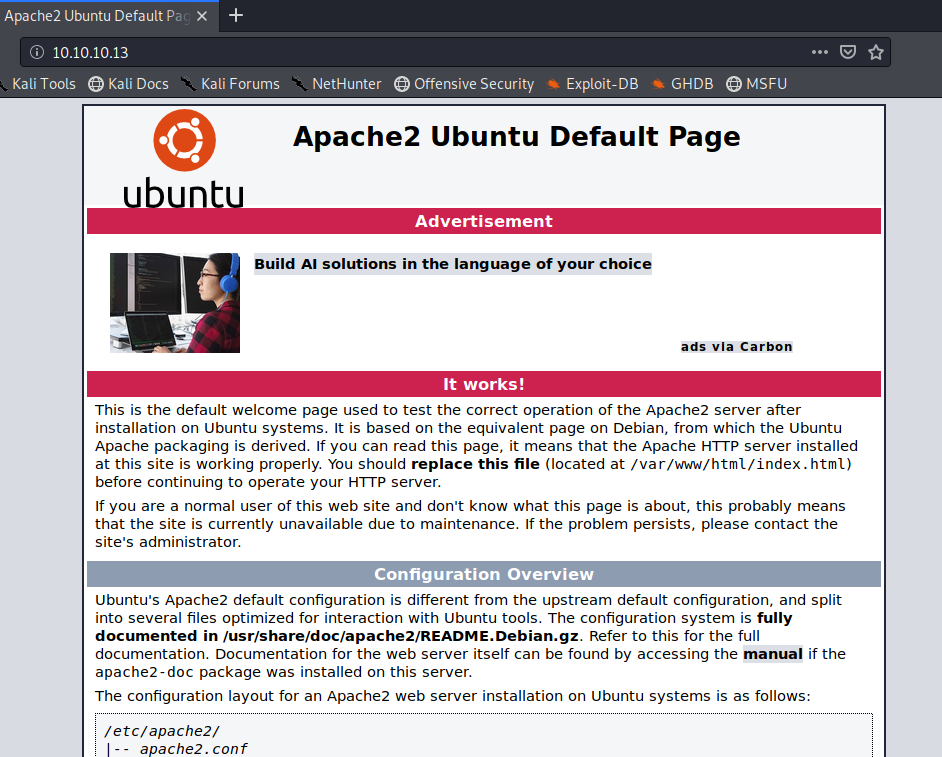Click the 'Apache2 Ubuntu Default Page' heading

[517, 137]
